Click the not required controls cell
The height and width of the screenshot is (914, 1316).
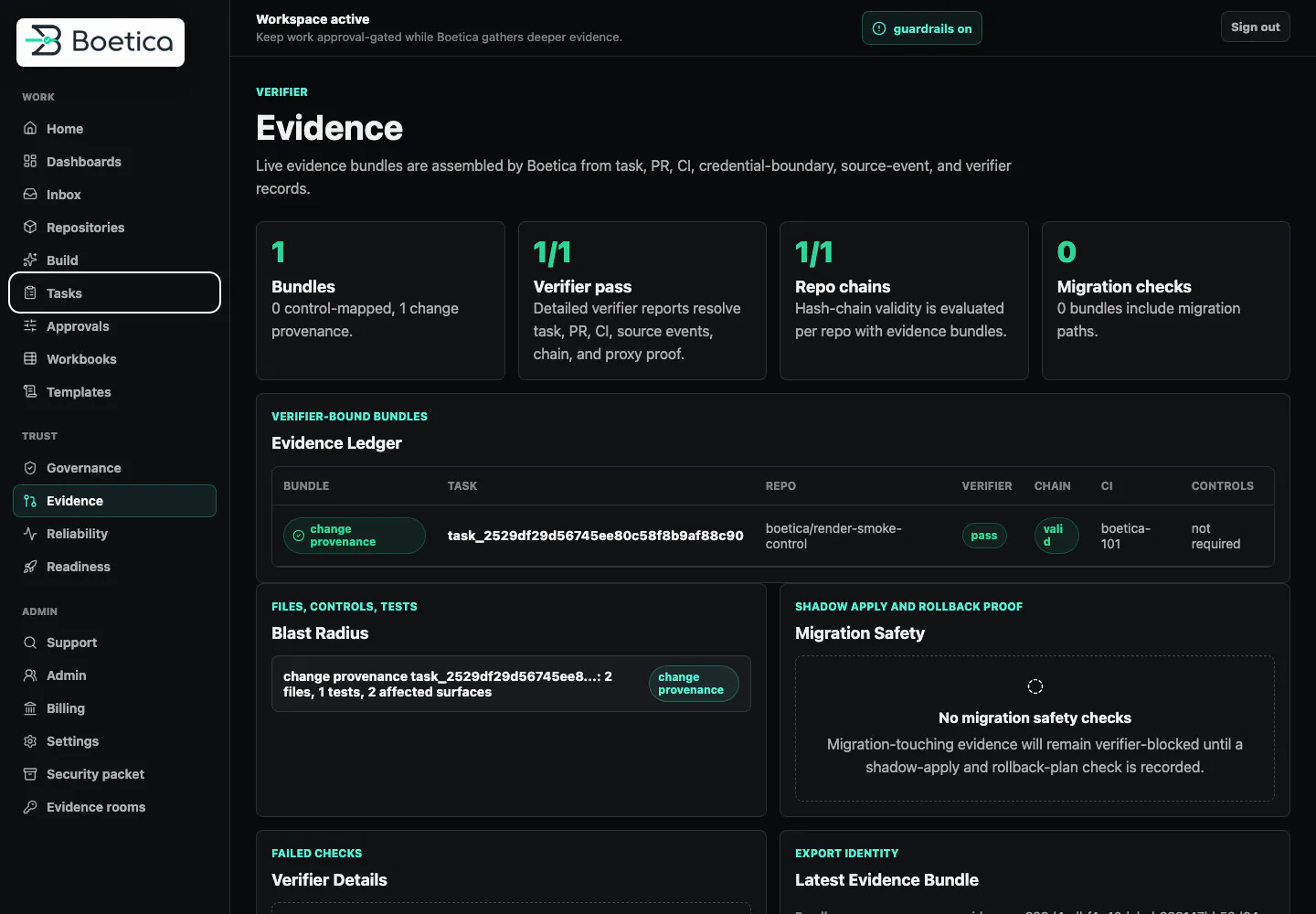click(x=1215, y=536)
